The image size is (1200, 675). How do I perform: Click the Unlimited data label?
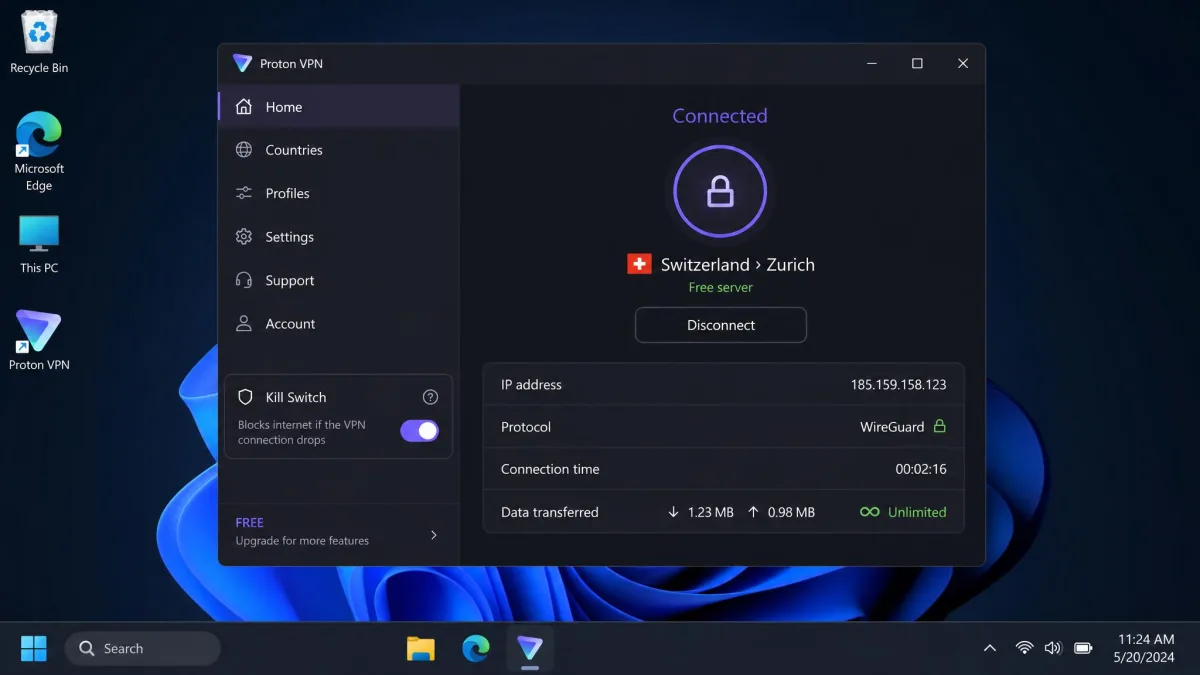tap(917, 512)
